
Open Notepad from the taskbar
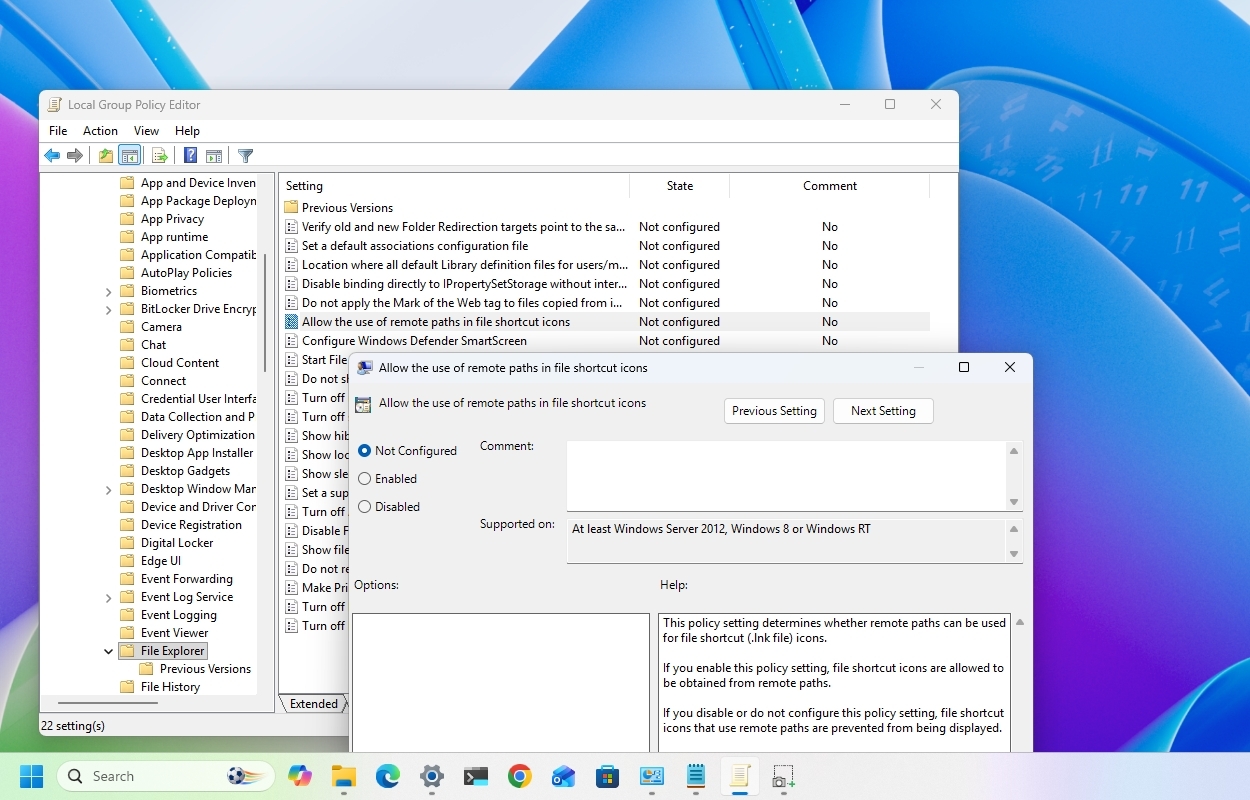(x=696, y=776)
